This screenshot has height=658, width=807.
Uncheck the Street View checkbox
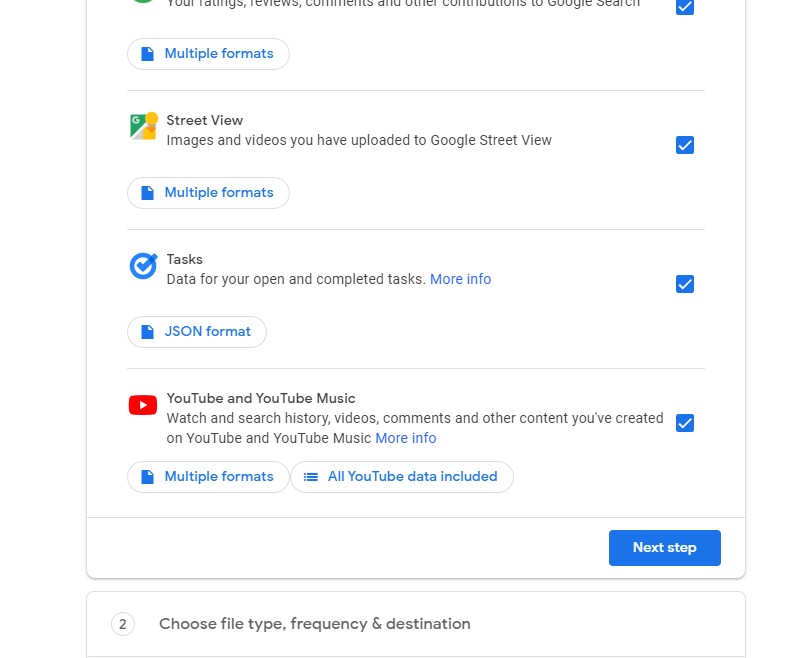point(685,145)
